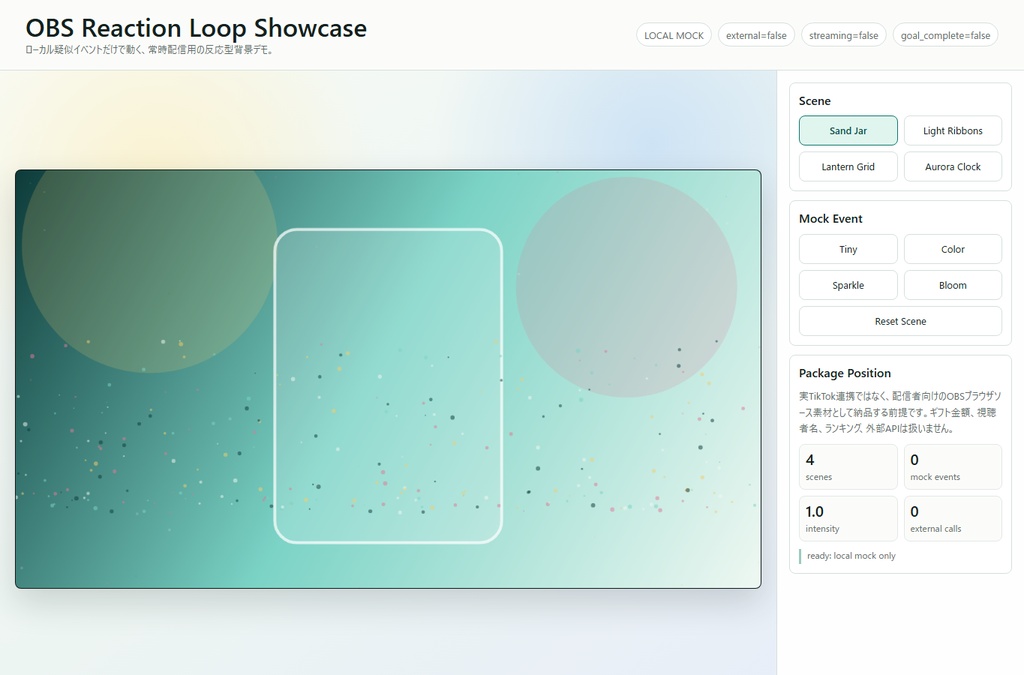Click the external calls counter card
The image size is (1024, 675).
pyautogui.click(x=953, y=518)
